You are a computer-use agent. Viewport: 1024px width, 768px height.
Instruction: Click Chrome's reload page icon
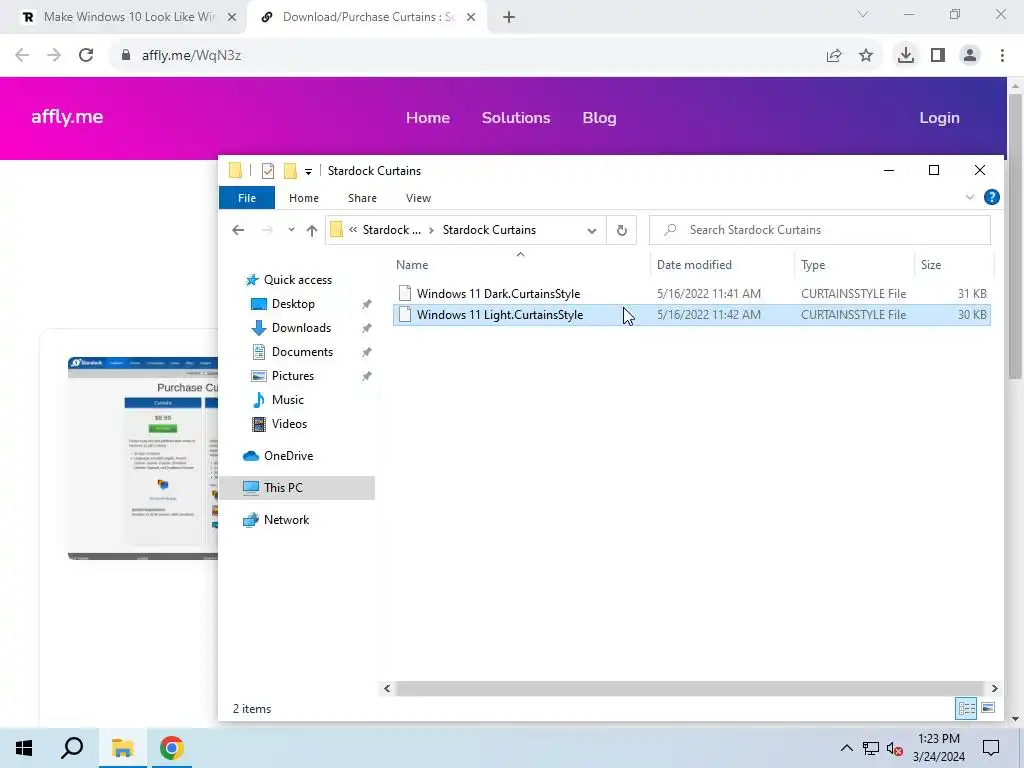point(86,56)
